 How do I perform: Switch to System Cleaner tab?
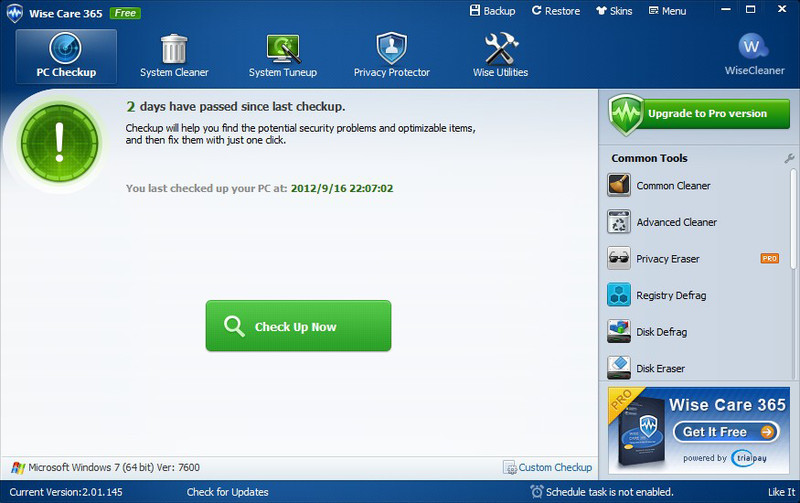click(x=174, y=56)
